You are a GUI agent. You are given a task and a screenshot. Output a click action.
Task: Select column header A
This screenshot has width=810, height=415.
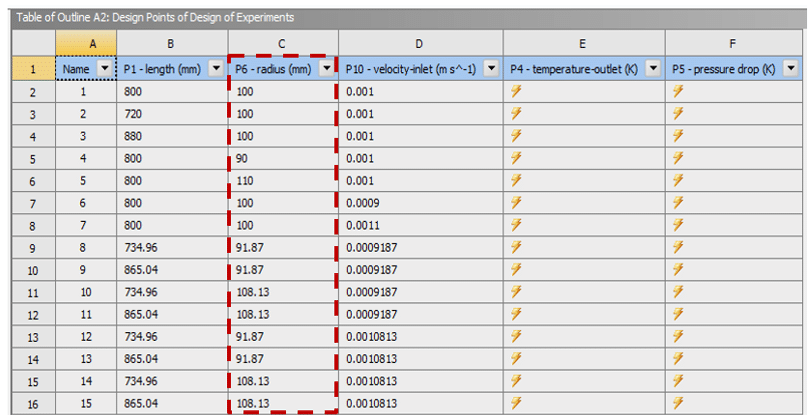coord(86,44)
